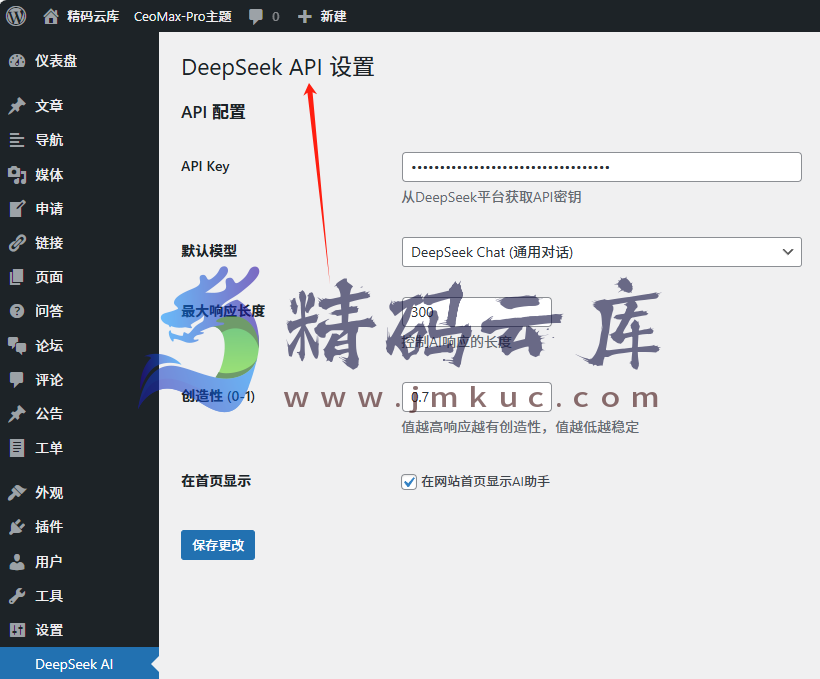
Task: Click the wrench icon beside 工具
Action: (x=17, y=596)
